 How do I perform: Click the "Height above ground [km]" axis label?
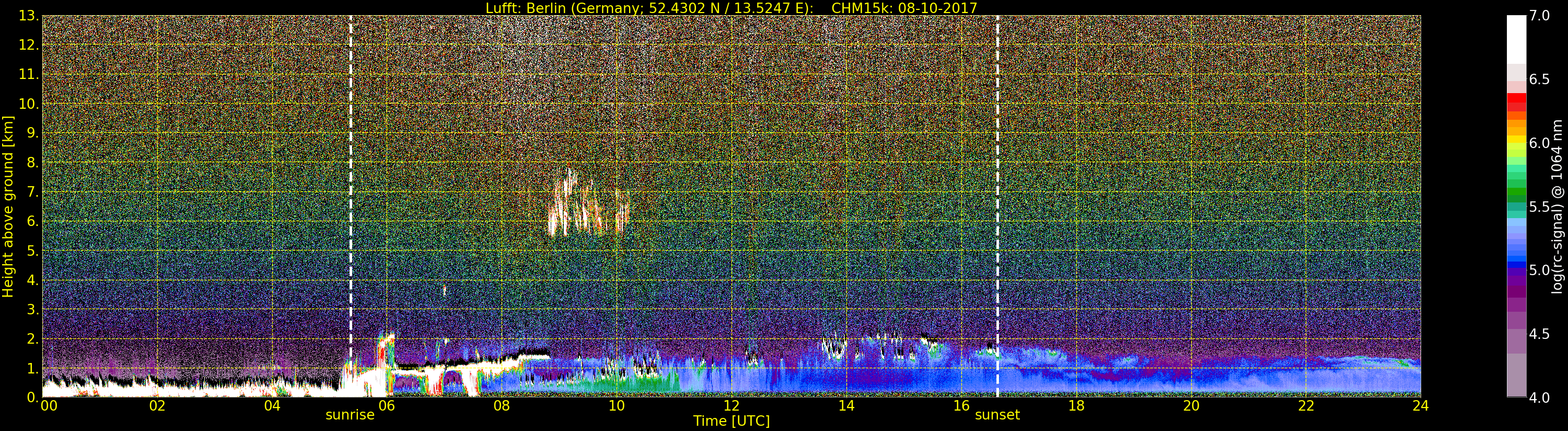pos(8,207)
